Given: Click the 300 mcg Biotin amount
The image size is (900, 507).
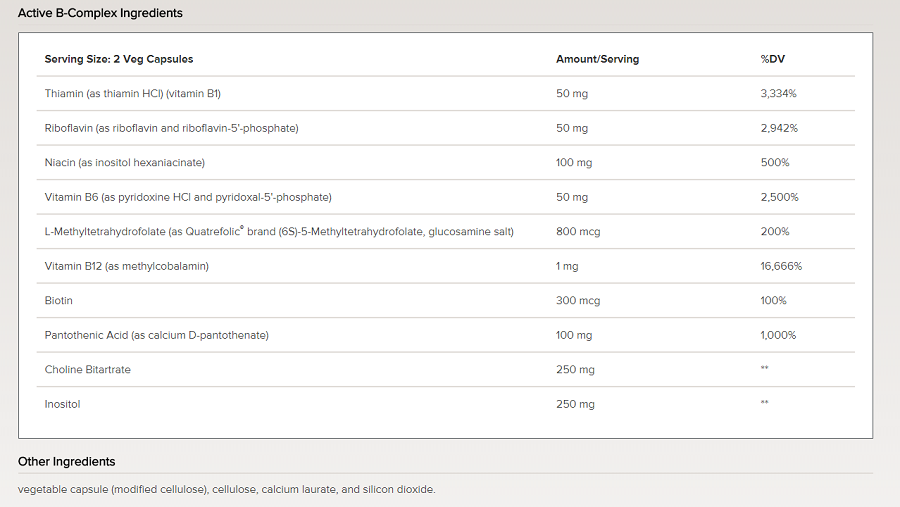Looking at the screenshot, I should [x=578, y=300].
